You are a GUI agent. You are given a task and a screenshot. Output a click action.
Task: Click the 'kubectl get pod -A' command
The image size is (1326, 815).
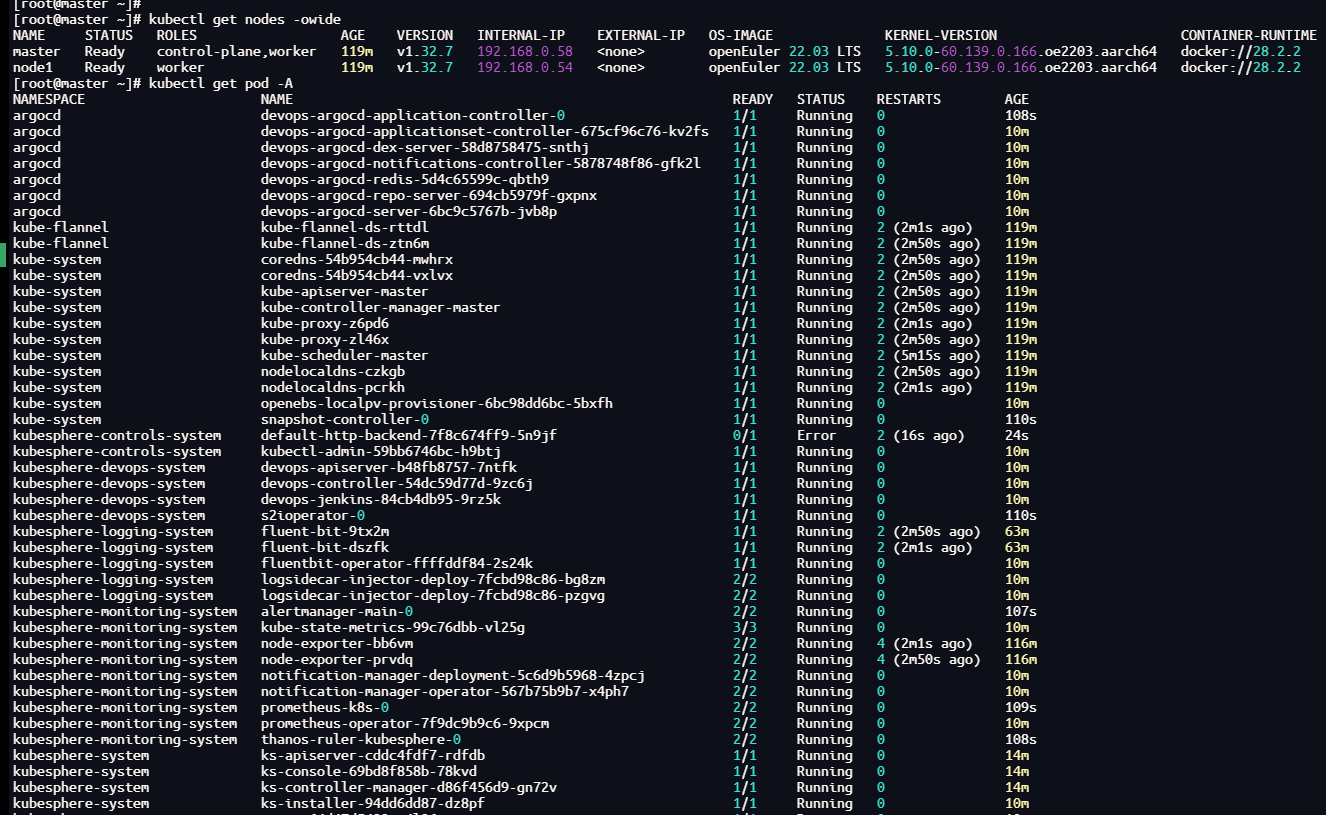[x=221, y=84]
